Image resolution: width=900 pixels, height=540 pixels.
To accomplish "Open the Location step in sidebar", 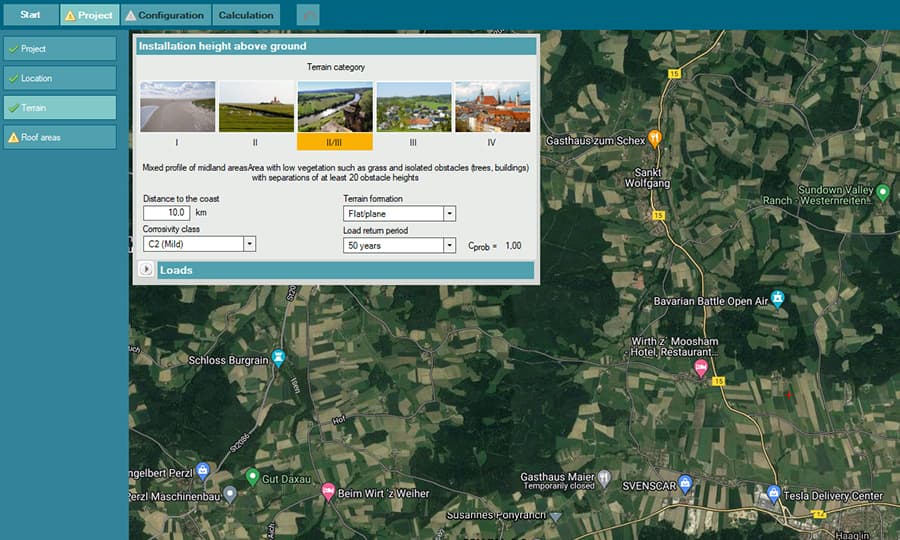I will (x=59, y=78).
